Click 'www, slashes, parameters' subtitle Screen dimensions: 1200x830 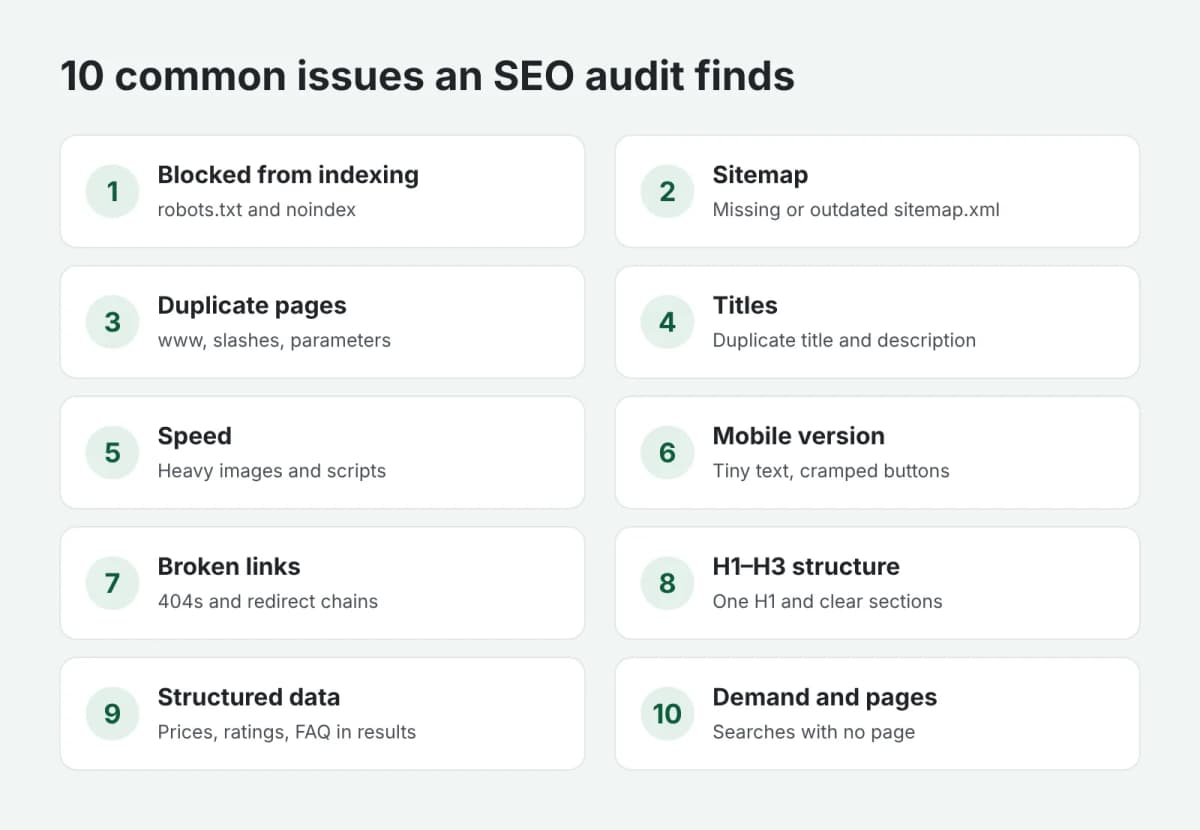tap(274, 340)
